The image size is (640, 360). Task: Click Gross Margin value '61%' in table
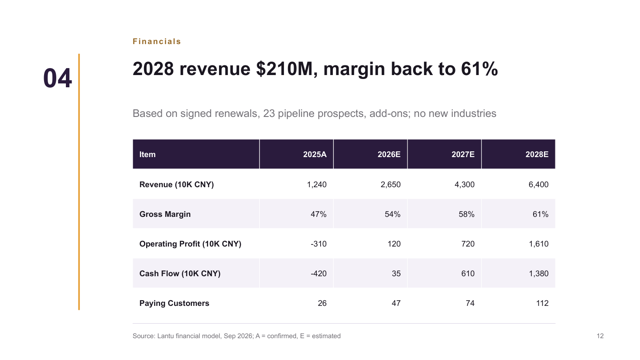[540, 214]
